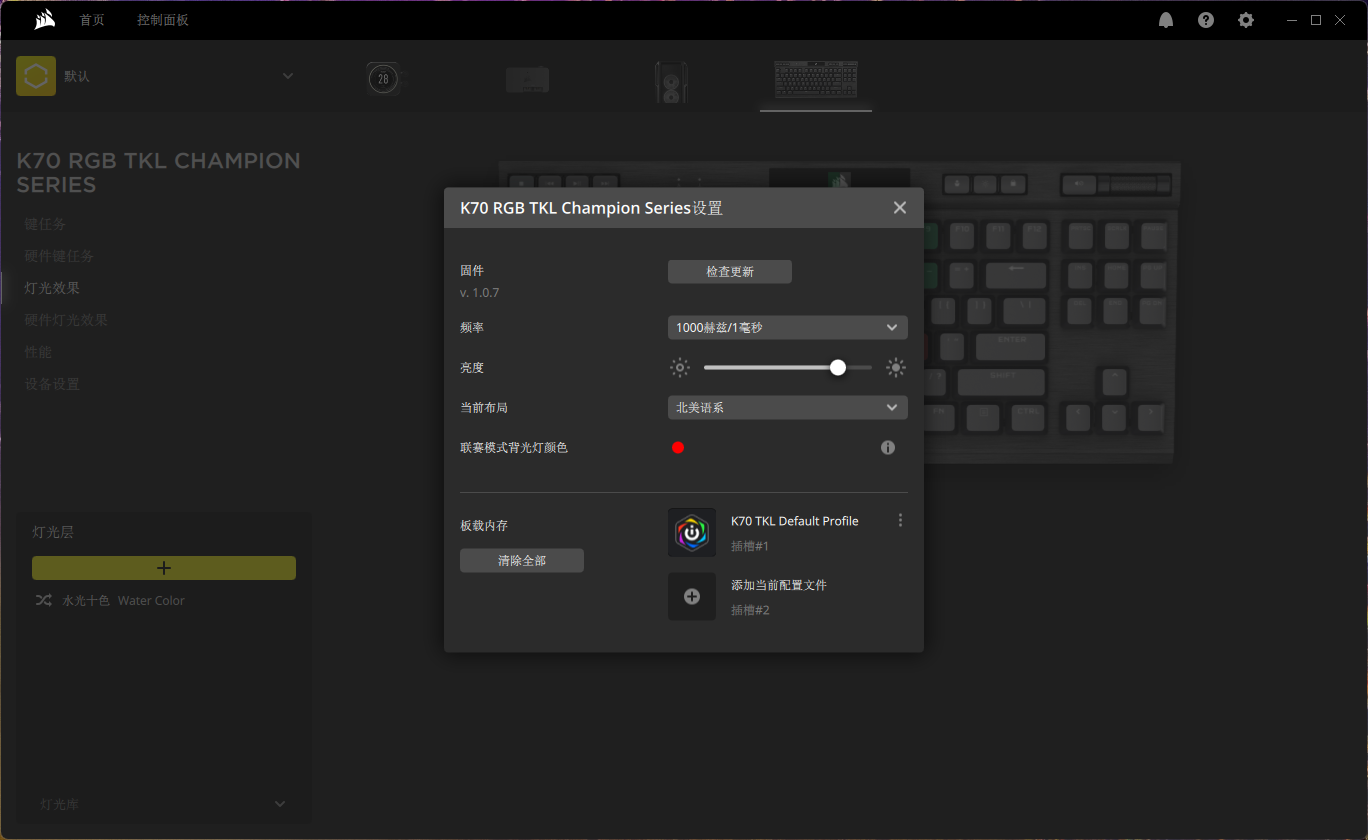Viewport: 1368px width, 840px height.
Task: Select the memory modules device icon
Action: [x=671, y=82]
